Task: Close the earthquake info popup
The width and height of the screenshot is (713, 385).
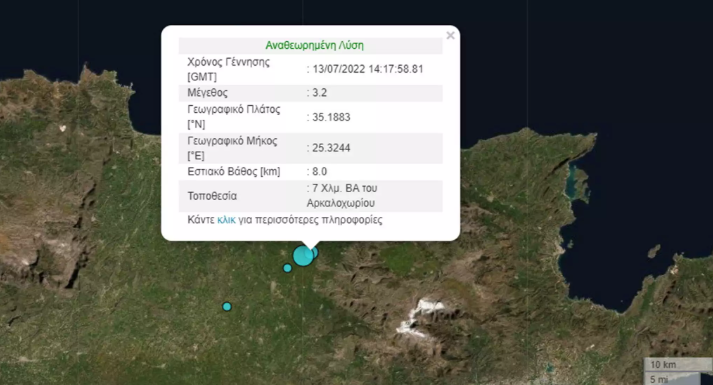Action: point(450,35)
